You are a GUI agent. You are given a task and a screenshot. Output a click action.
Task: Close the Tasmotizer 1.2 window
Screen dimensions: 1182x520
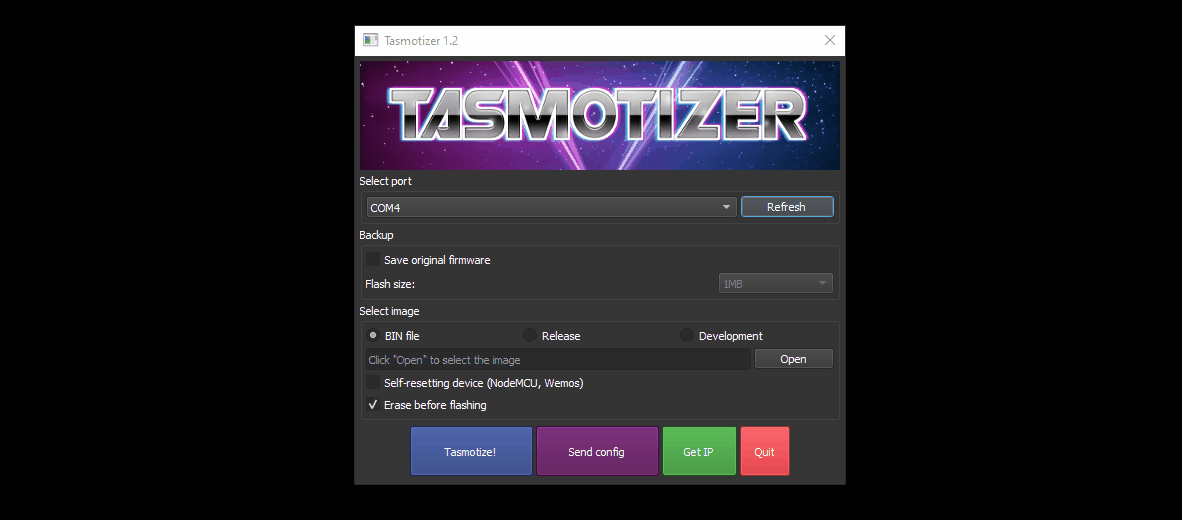[x=829, y=40]
